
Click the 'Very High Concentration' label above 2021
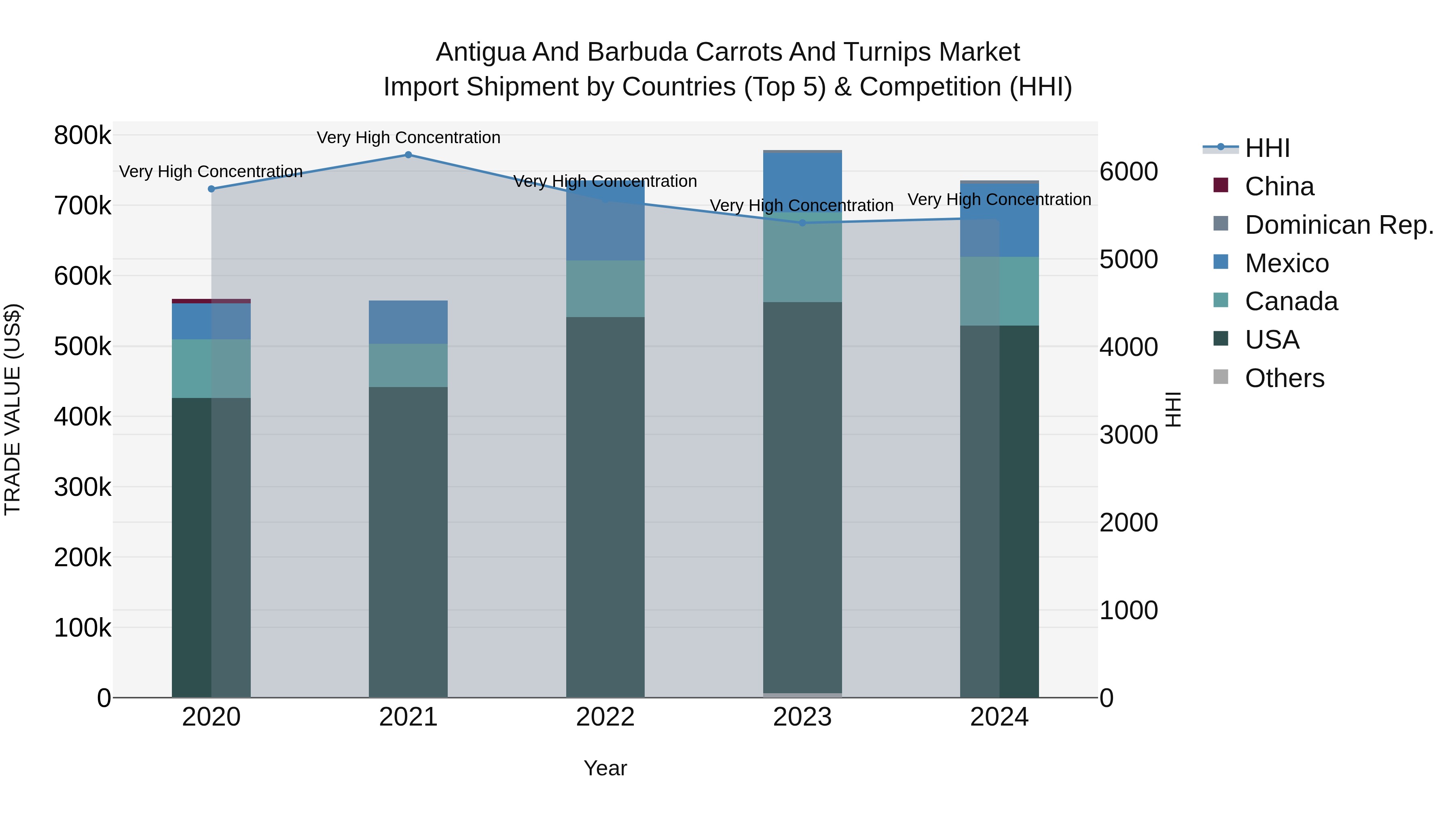408,138
